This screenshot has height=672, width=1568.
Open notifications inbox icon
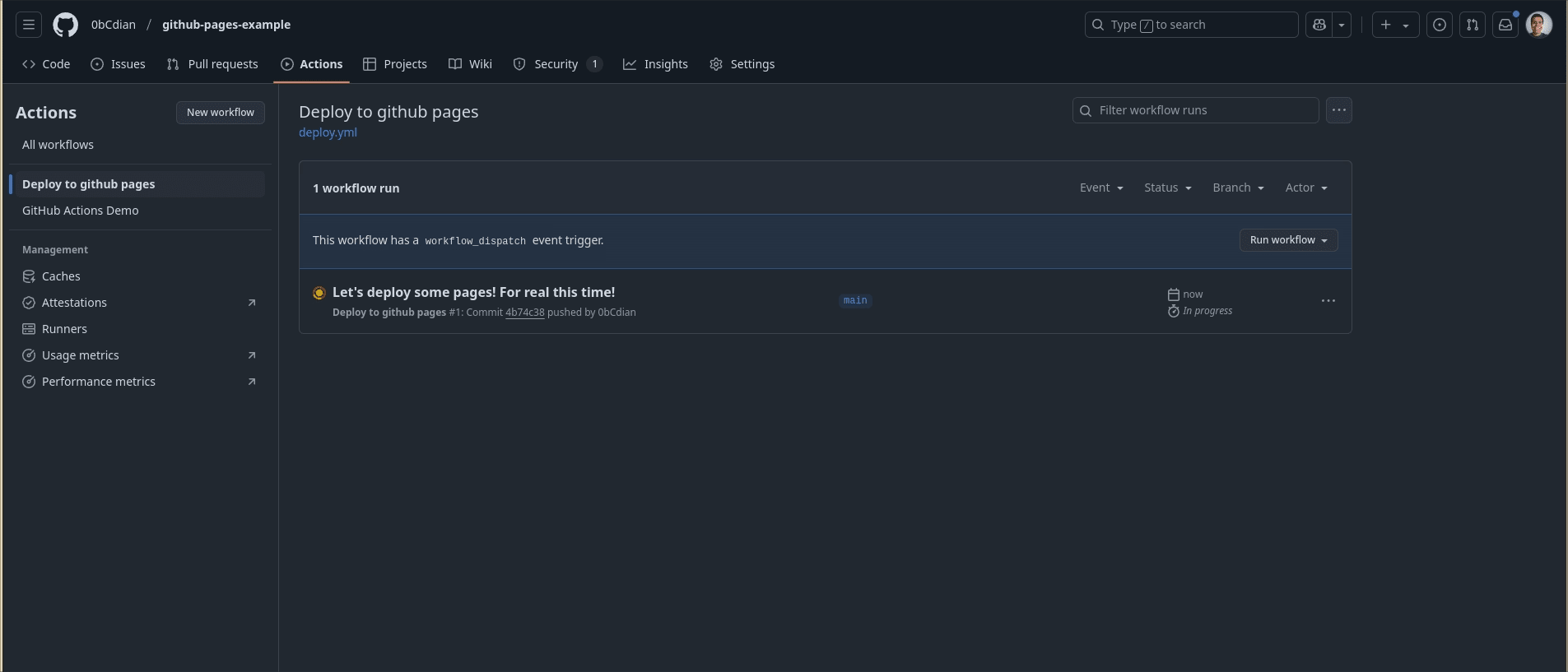[x=1505, y=25]
